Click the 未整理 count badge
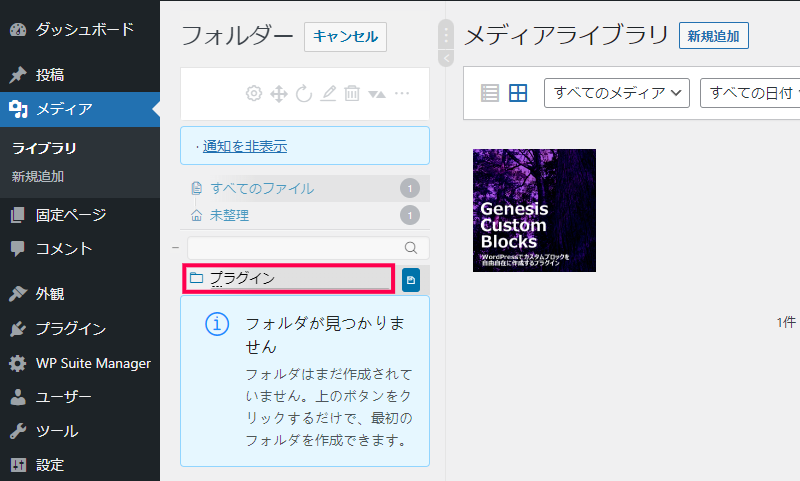This screenshot has height=481, width=800. [410, 215]
